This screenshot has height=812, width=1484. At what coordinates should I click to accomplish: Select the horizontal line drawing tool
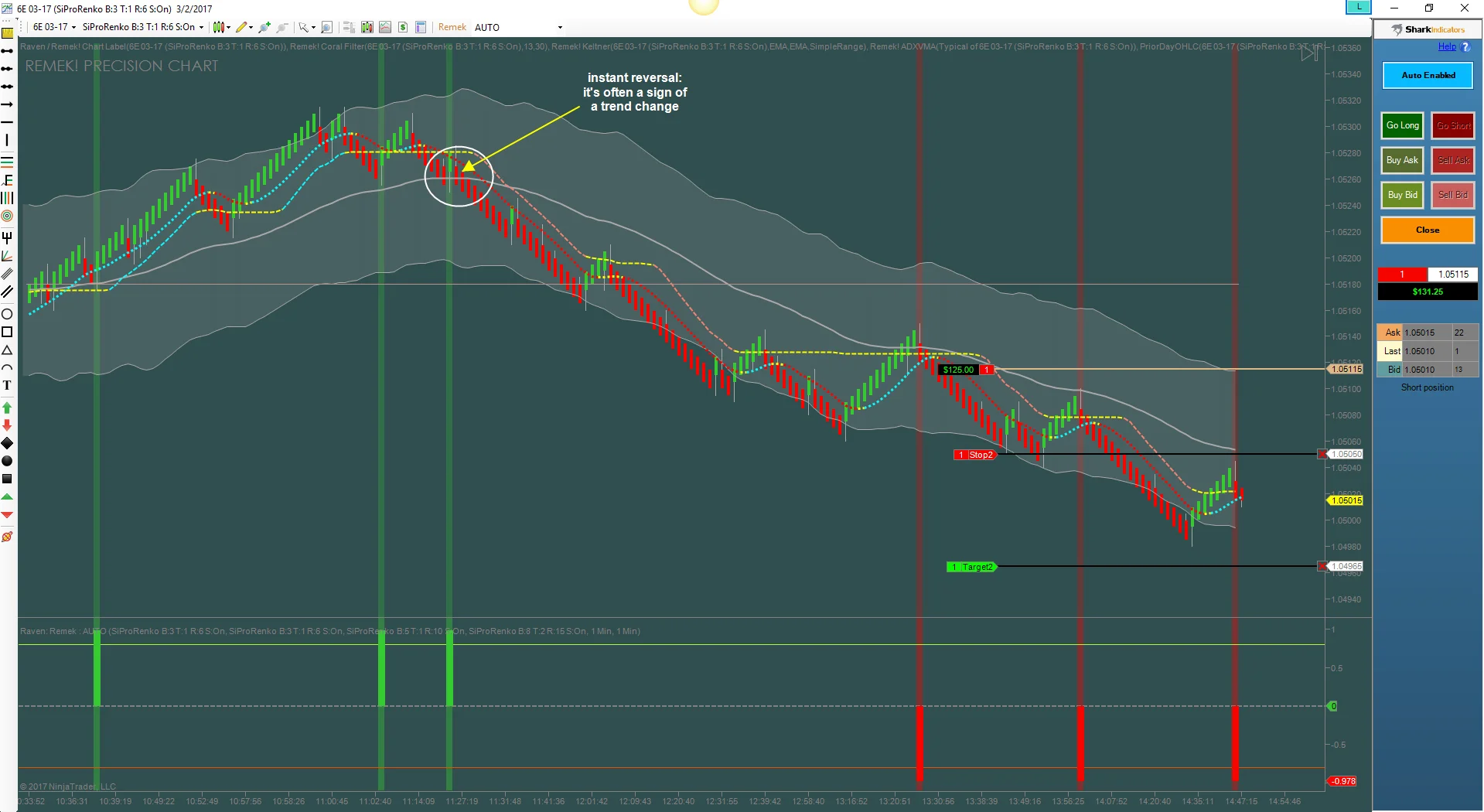pos(7,122)
